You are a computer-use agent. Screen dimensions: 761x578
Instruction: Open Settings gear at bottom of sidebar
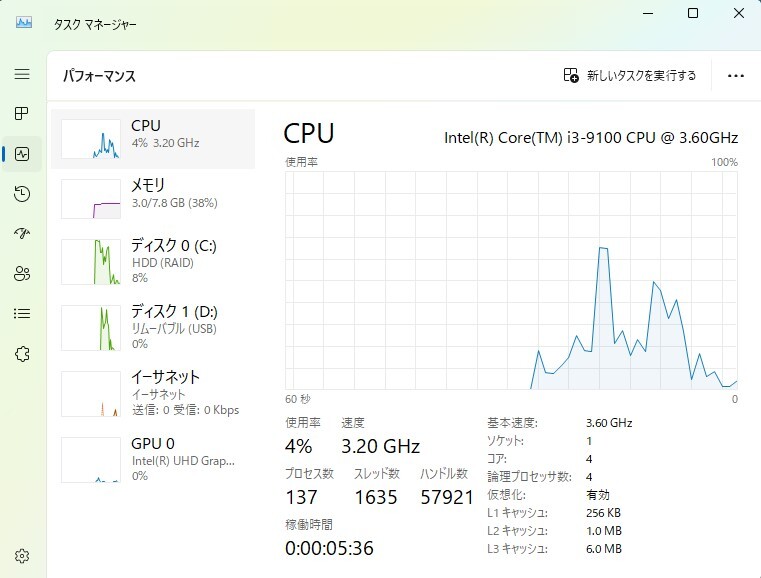(x=22, y=556)
